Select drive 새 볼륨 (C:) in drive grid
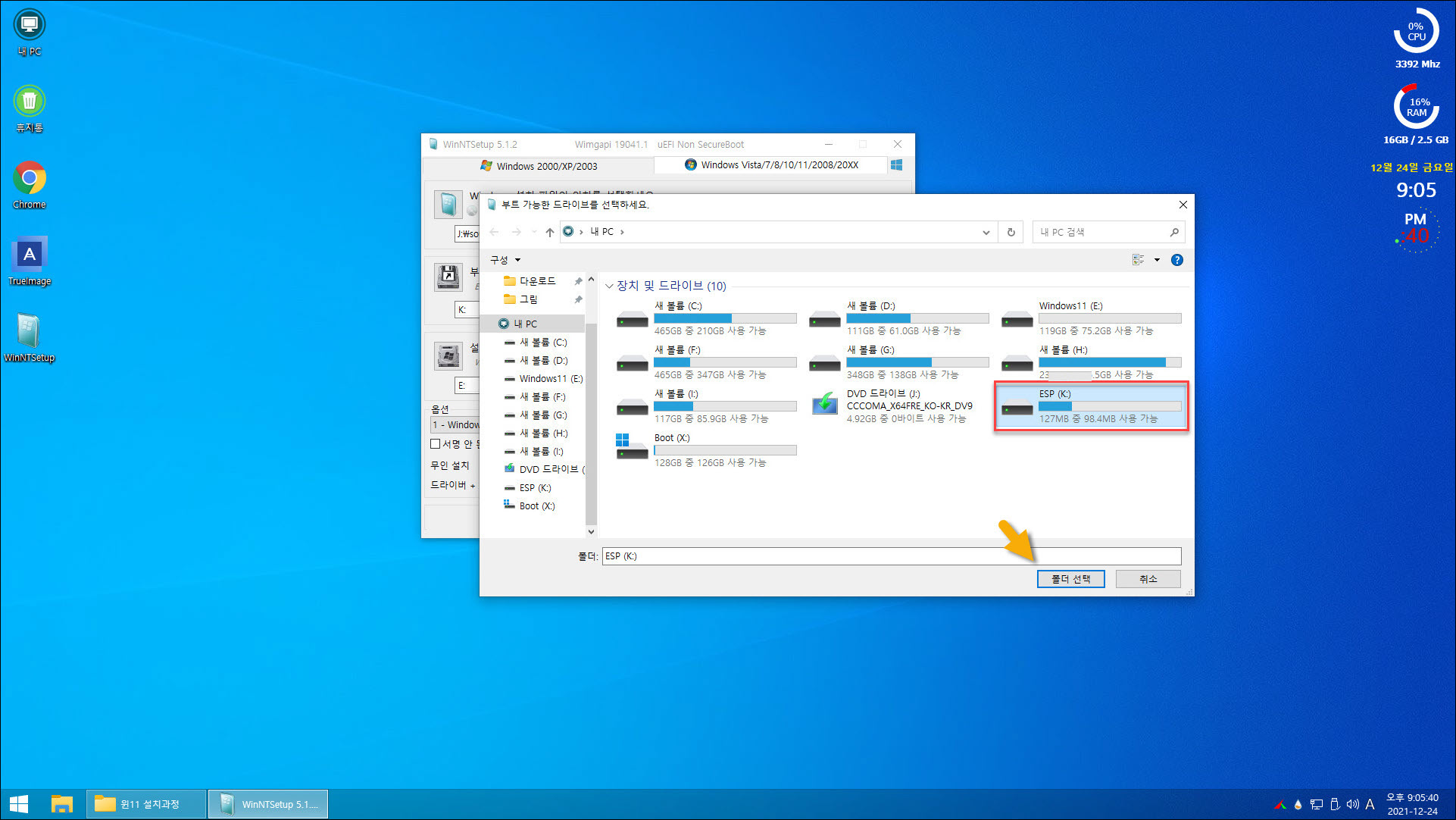Screen dimensions: 1456x820 706,318
